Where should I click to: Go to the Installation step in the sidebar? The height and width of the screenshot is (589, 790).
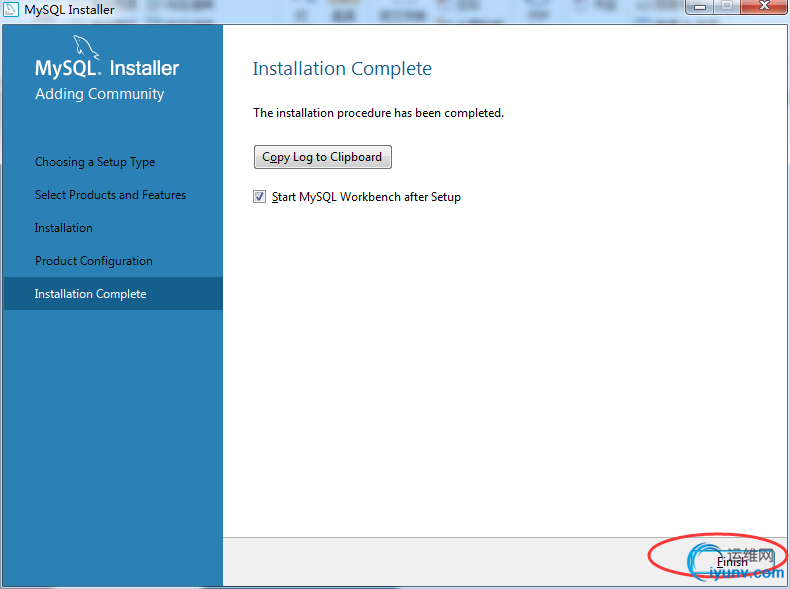click(63, 228)
